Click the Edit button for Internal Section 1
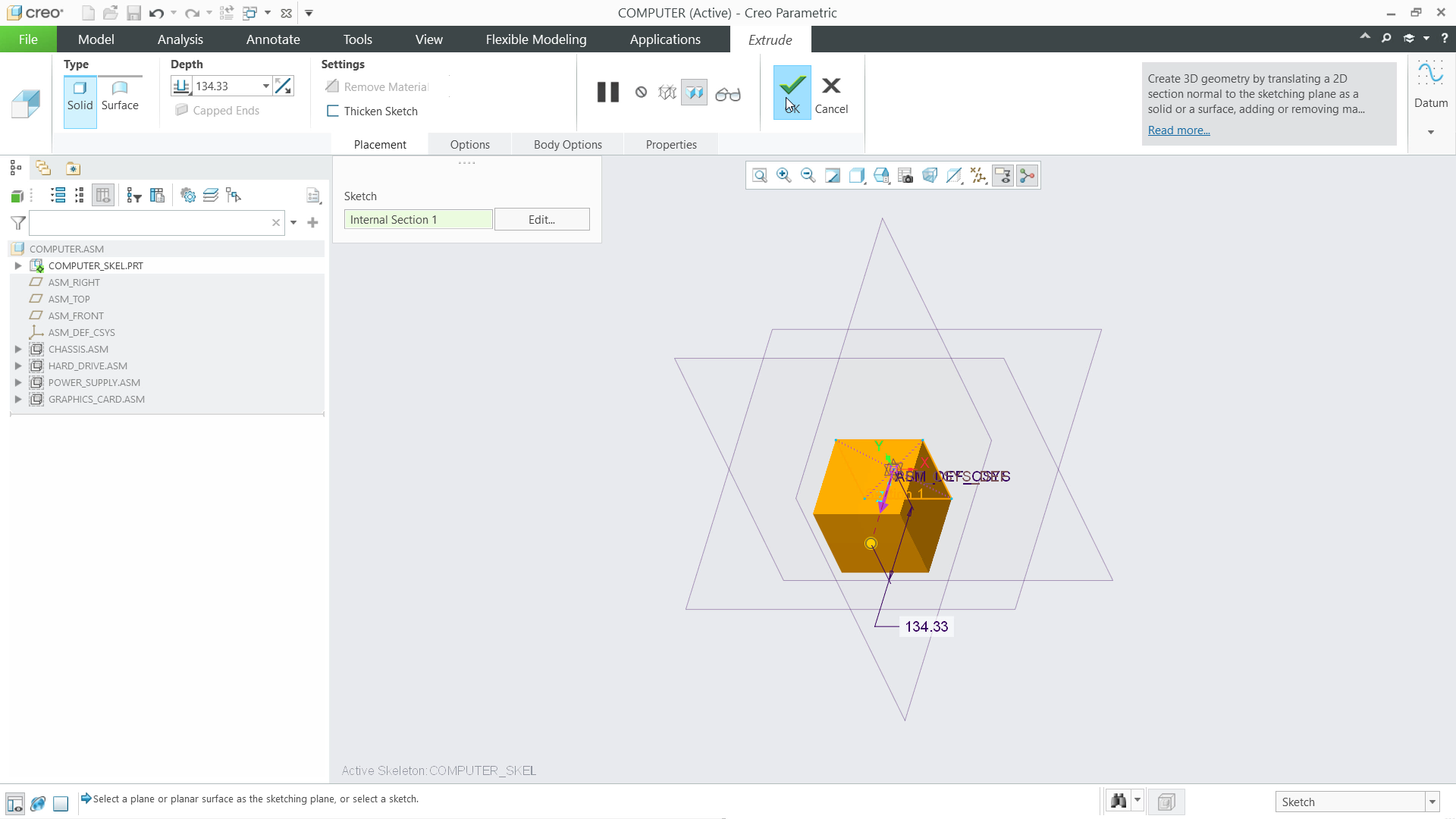The image size is (1456, 819). [x=541, y=219]
